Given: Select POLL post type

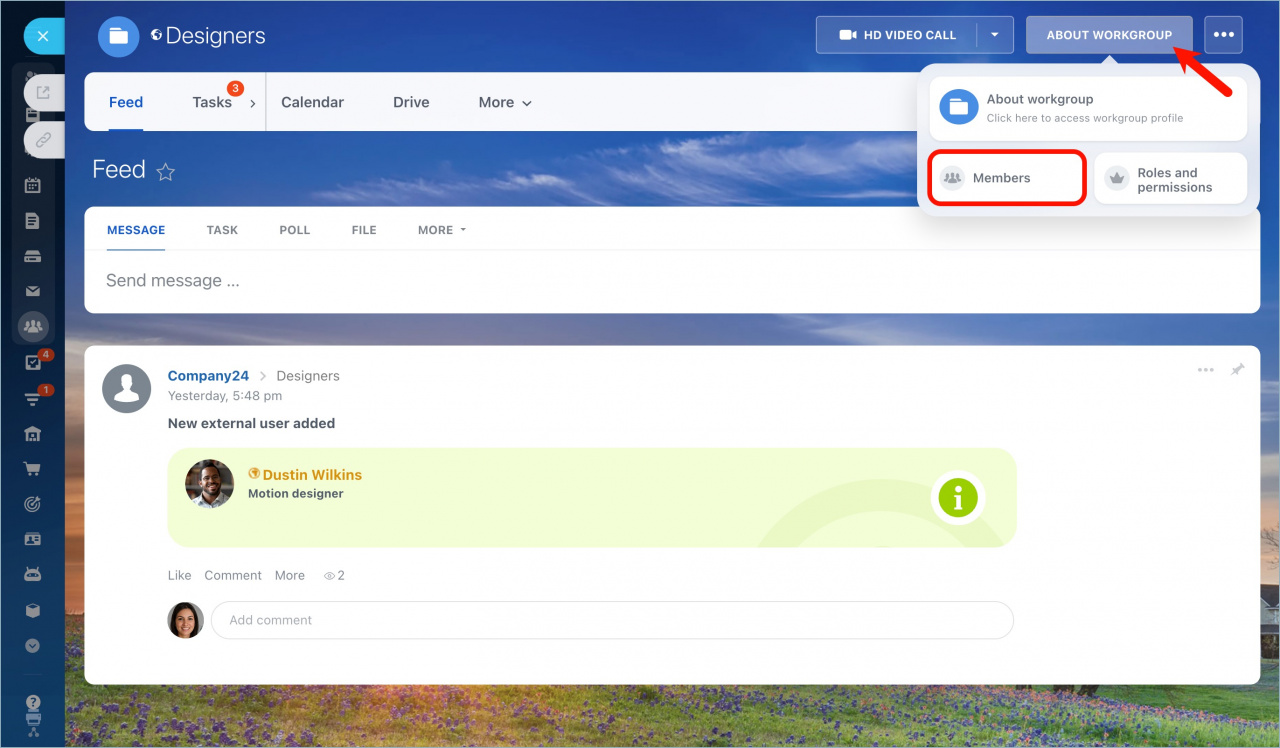Looking at the screenshot, I should point(295,230).
